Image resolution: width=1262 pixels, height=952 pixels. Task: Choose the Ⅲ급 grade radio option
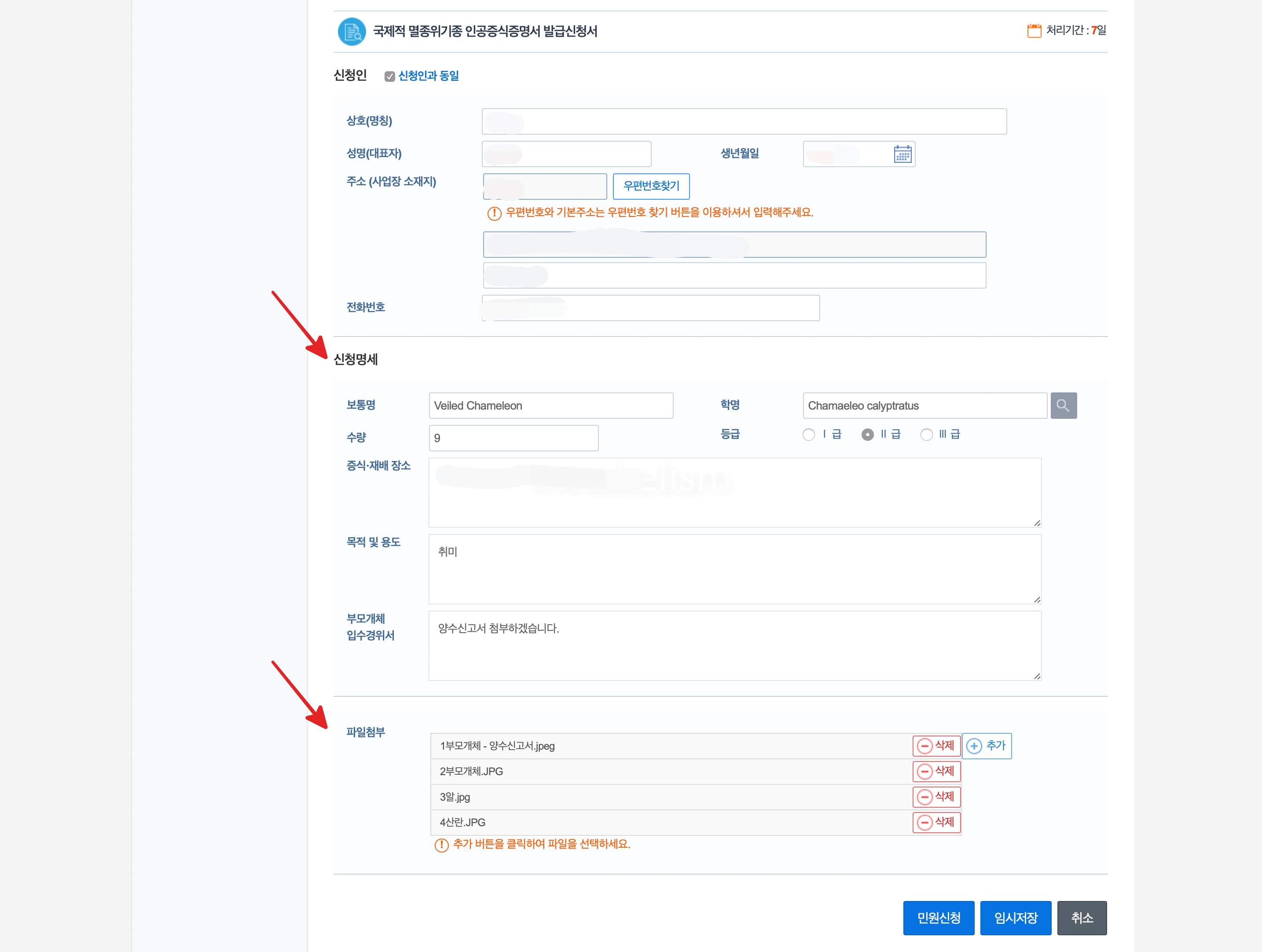(927, 435)
